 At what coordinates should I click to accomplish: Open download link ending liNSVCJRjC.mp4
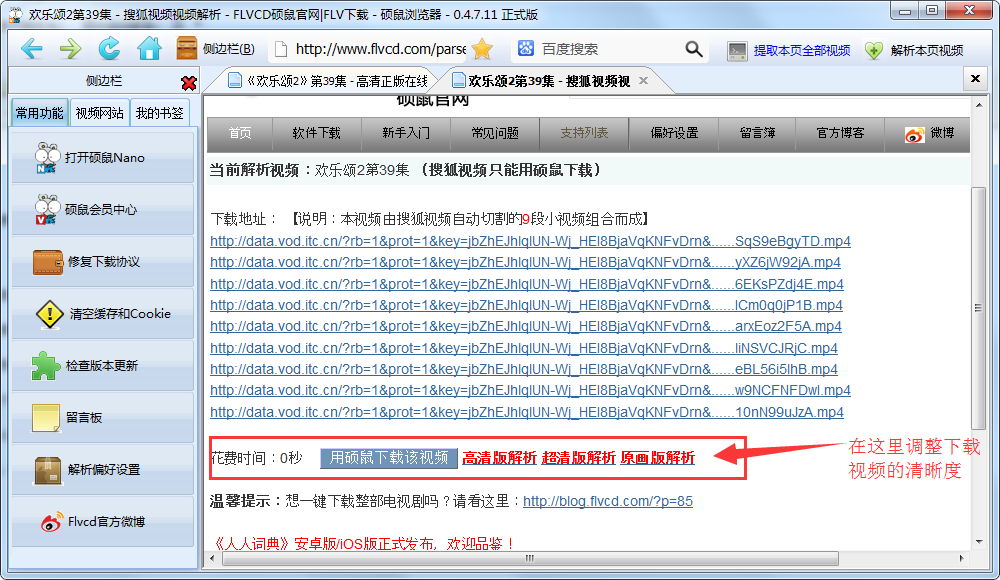(x=524, y=348)
